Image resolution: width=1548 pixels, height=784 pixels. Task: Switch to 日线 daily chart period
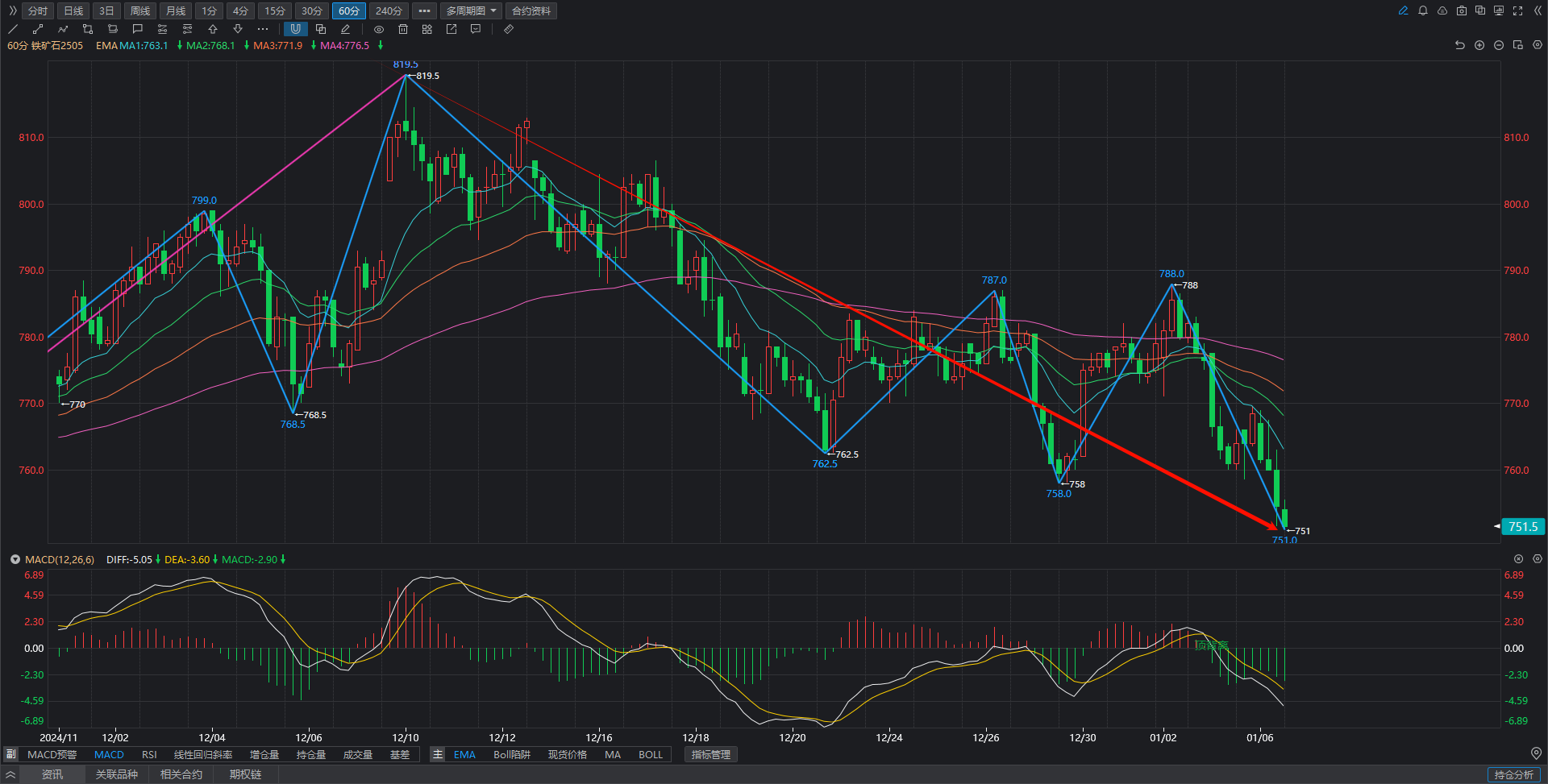pos(73,10)
